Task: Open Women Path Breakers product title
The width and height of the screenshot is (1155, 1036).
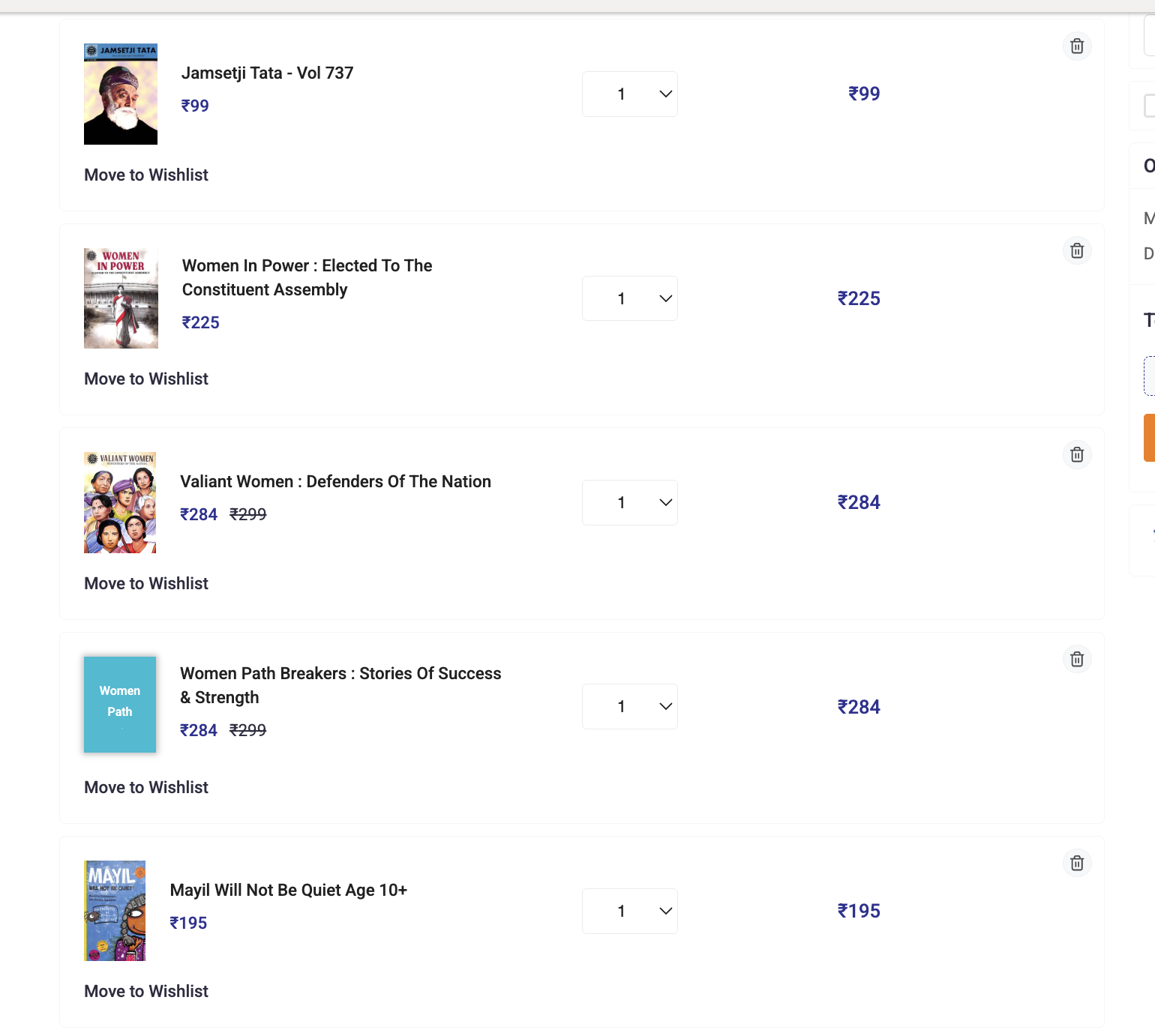Action: [340, 685]
